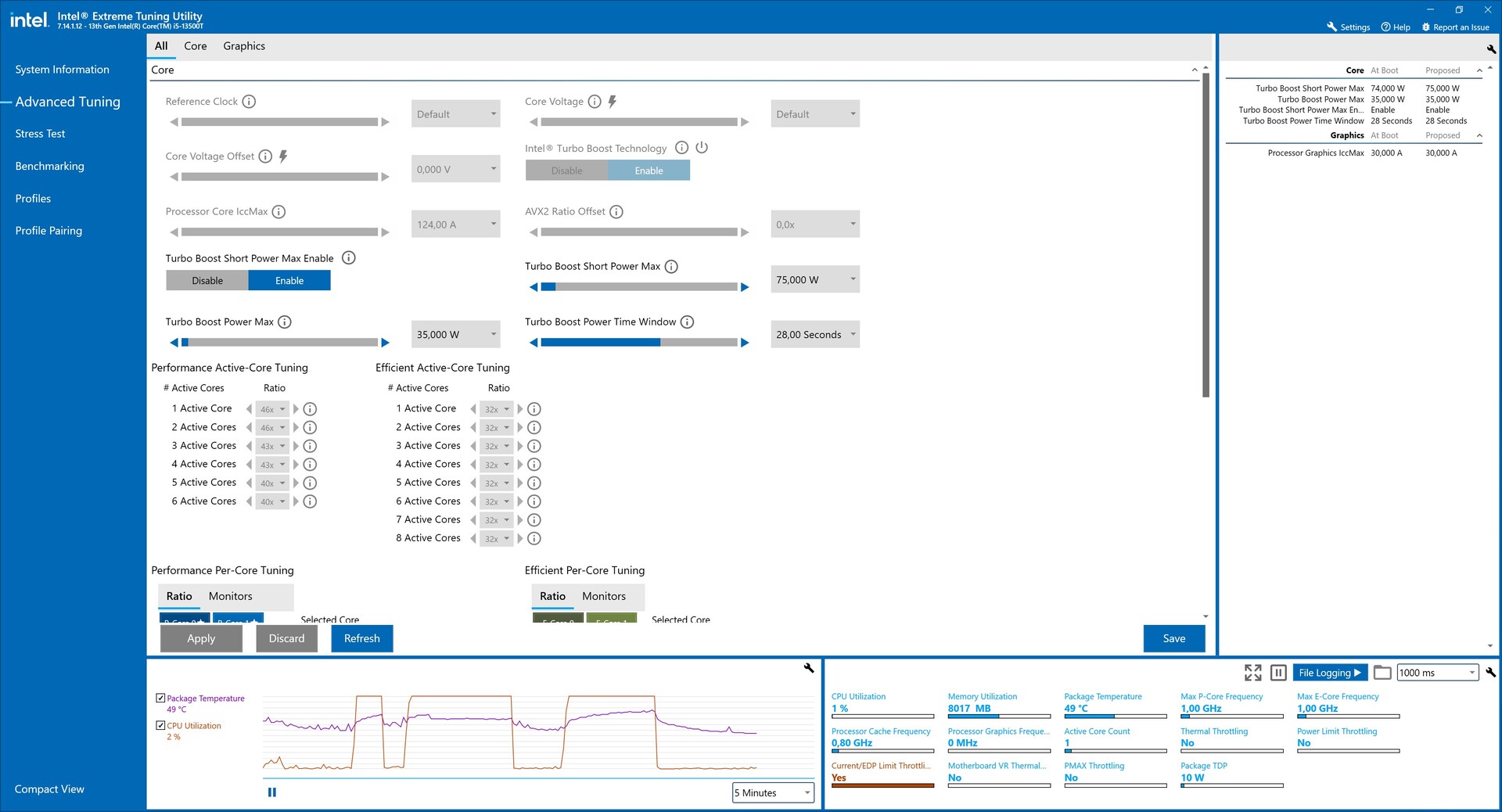Image resolution: width=1502 pixels, height=812 pixels.
Task: Click the info icon beside AVX2 Ratio Offset
Action: click(616, 212)
